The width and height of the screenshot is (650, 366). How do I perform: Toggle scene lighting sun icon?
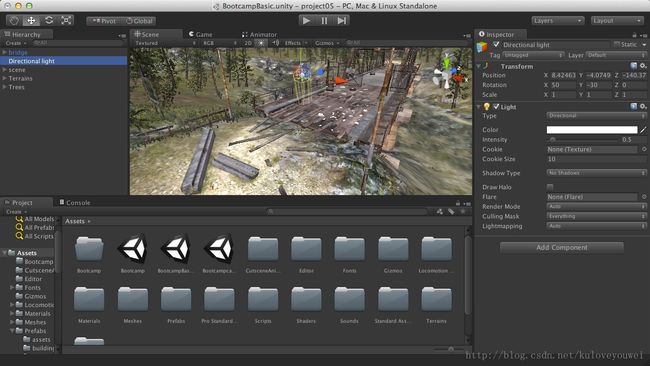261,43
